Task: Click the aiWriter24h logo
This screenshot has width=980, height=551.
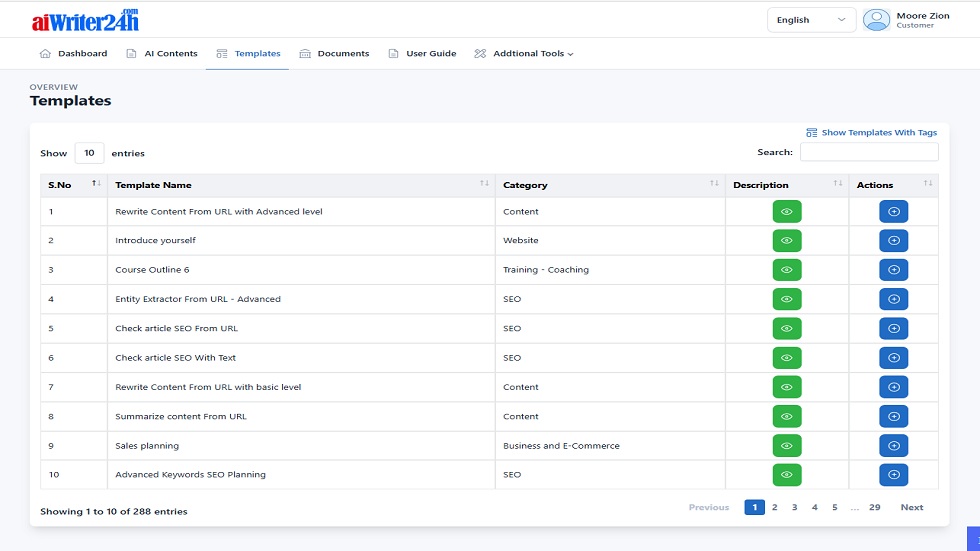Action: tap(85, 20)
